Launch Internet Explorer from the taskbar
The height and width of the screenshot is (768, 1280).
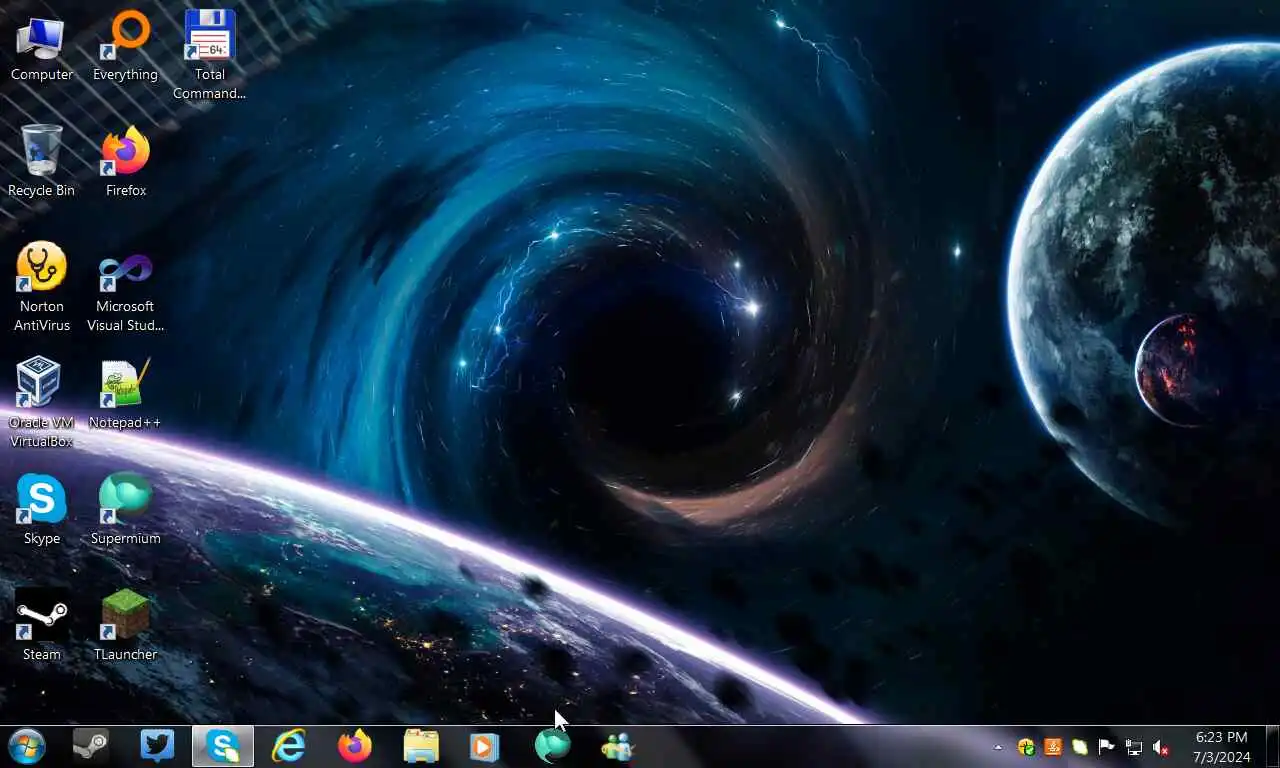[289, 746]
